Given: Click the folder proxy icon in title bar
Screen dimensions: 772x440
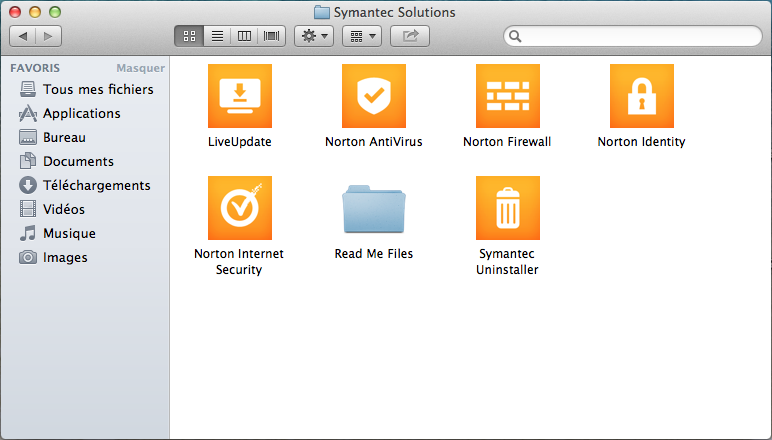Looking at the screenshot, I should pos(322,12).
